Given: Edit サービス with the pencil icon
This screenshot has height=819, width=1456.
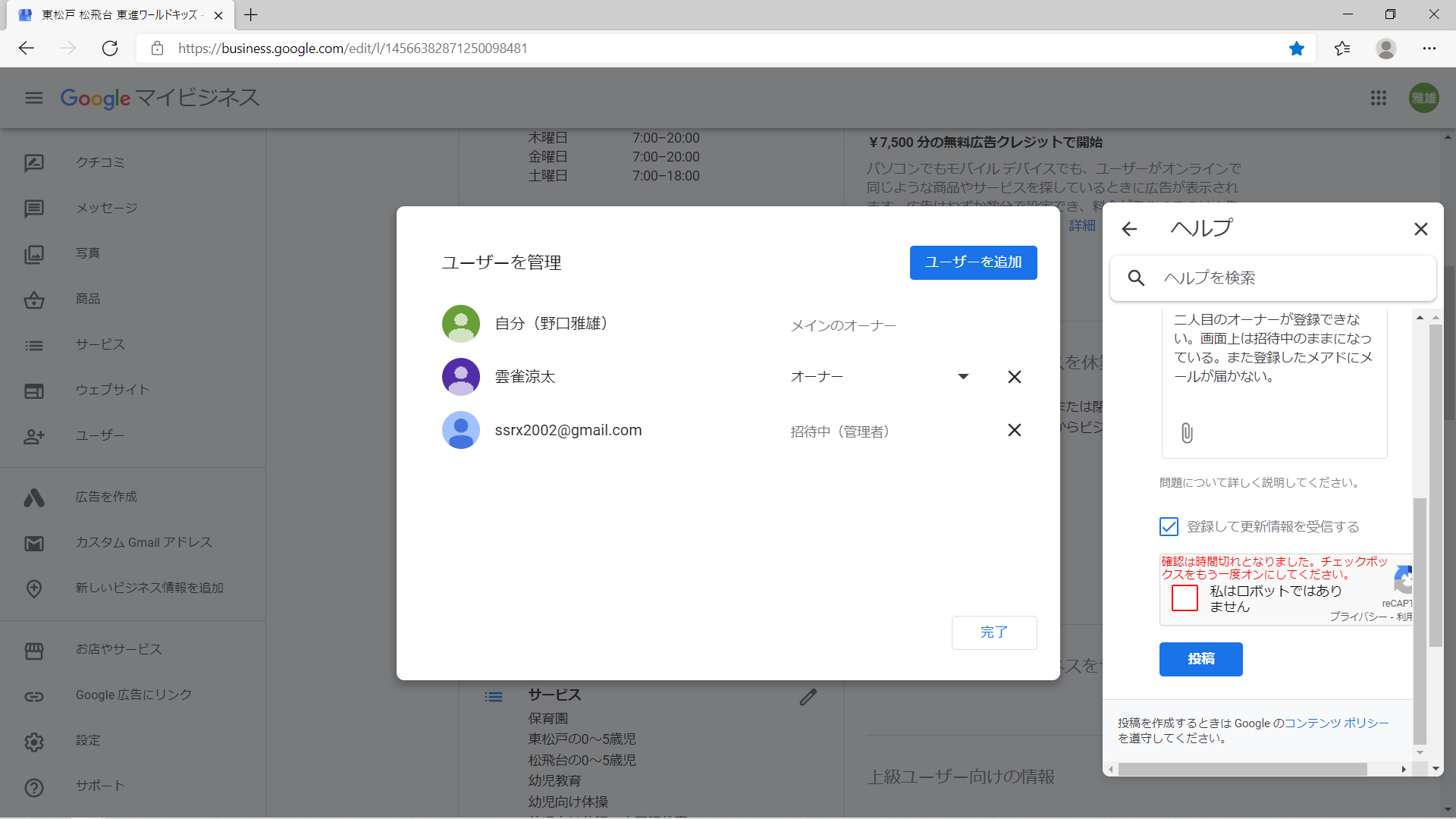Looking at the screenshot, I should pos(808,696).
